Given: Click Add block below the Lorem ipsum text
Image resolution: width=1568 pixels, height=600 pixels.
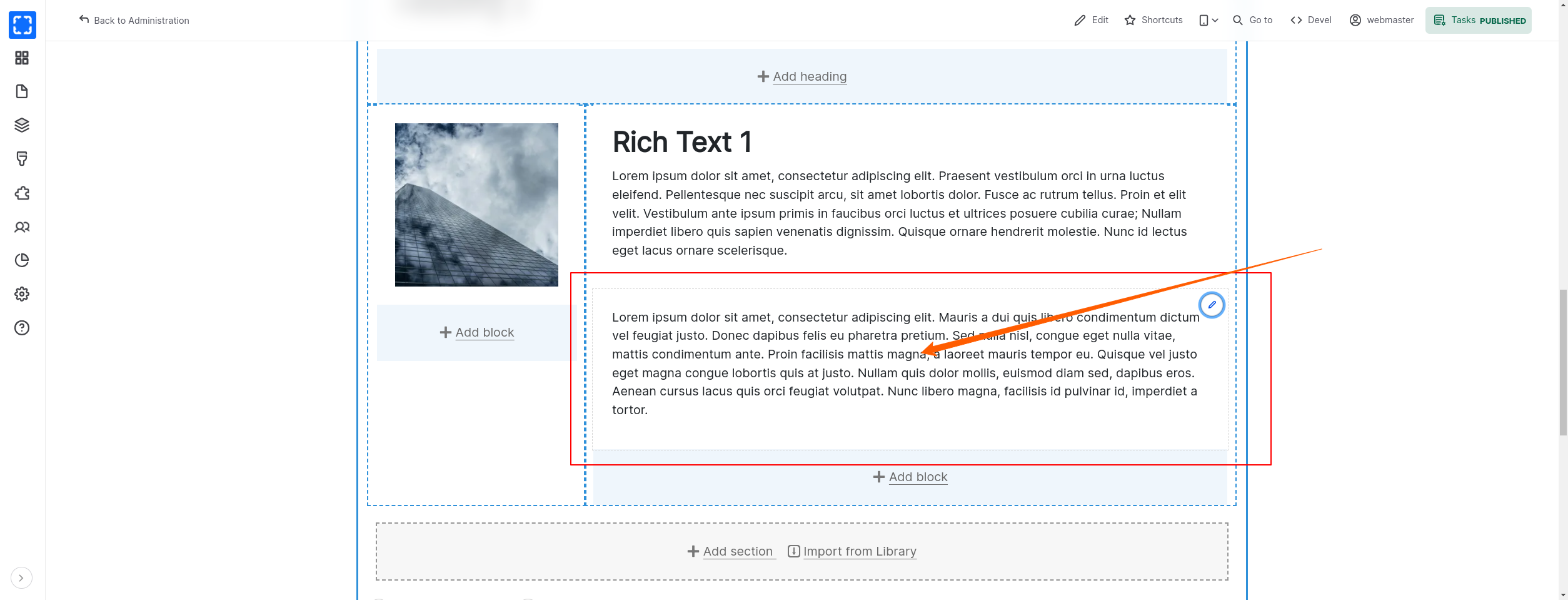Looking at the screenshot, I should click(918, 477).
